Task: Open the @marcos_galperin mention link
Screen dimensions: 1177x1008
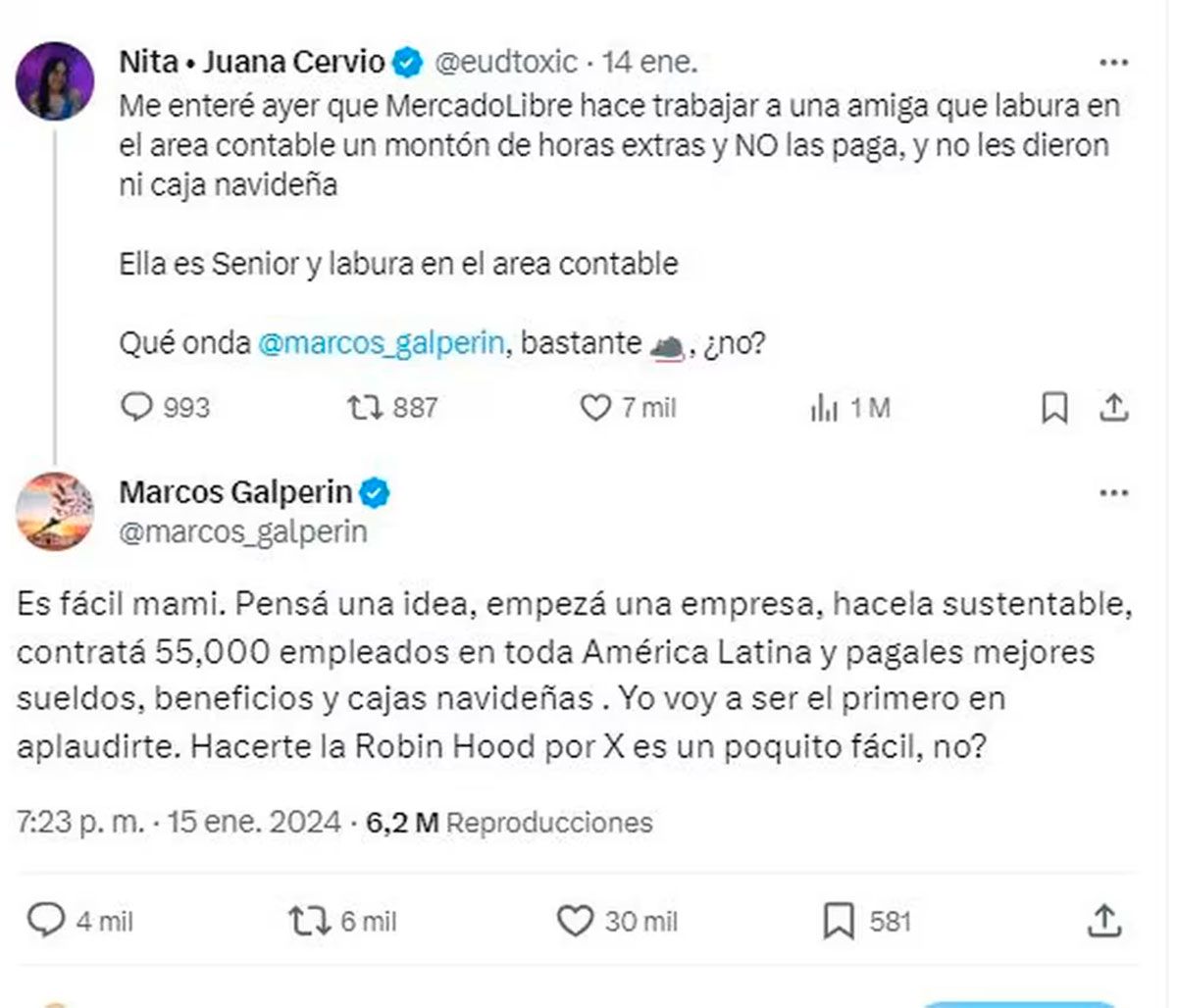Action: click(382, 343)
